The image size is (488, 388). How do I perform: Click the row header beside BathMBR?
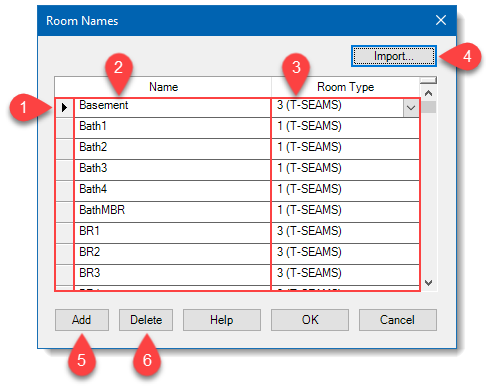(64, 212)
